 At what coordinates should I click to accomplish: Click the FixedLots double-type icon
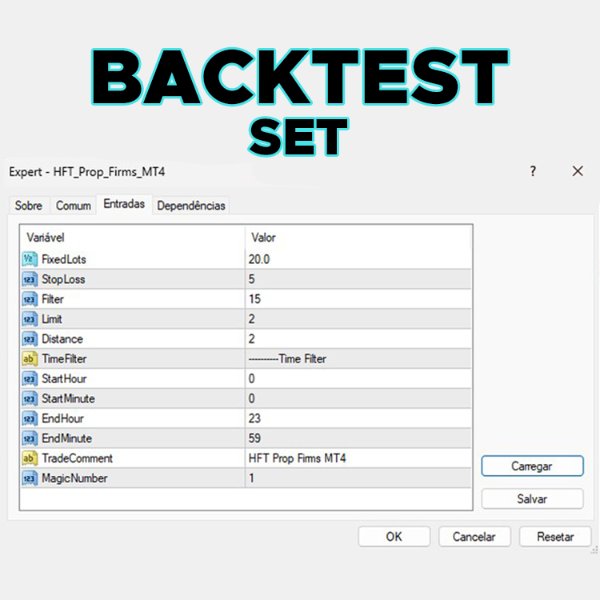coord(30,259)
